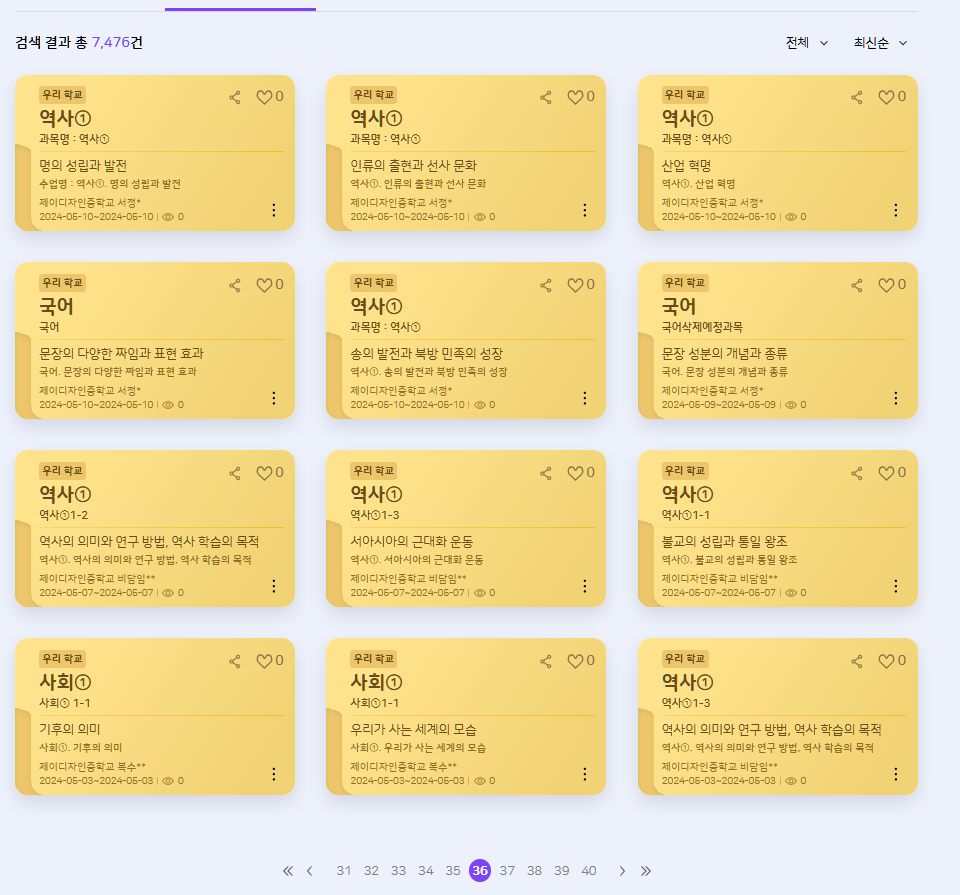The width and height of the screenshot is (960, 895).
Task: Jump to the last page double arrow
Action: click(646, 871)
